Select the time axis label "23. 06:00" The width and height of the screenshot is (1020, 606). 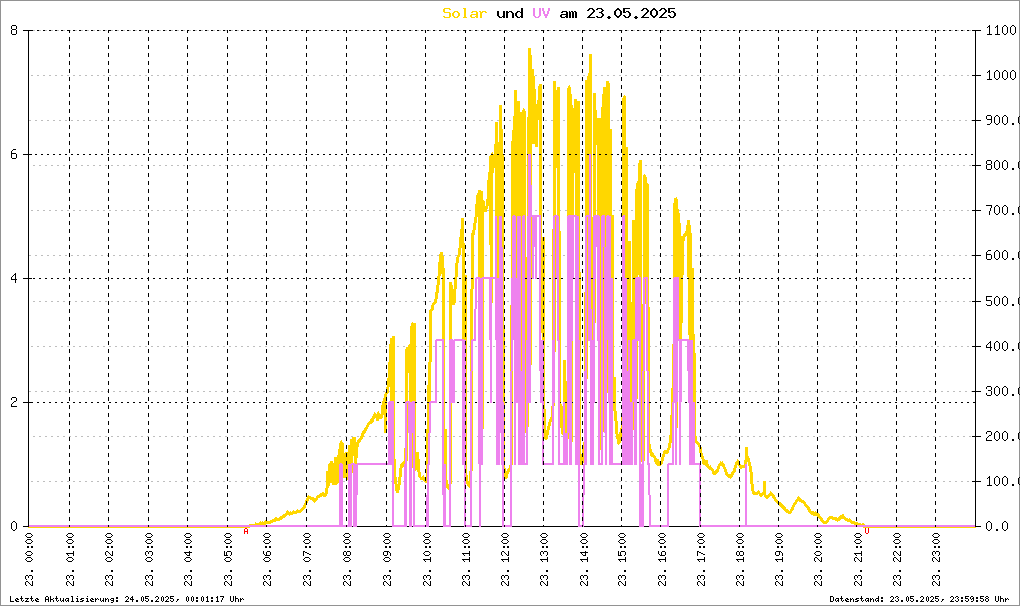267,560
